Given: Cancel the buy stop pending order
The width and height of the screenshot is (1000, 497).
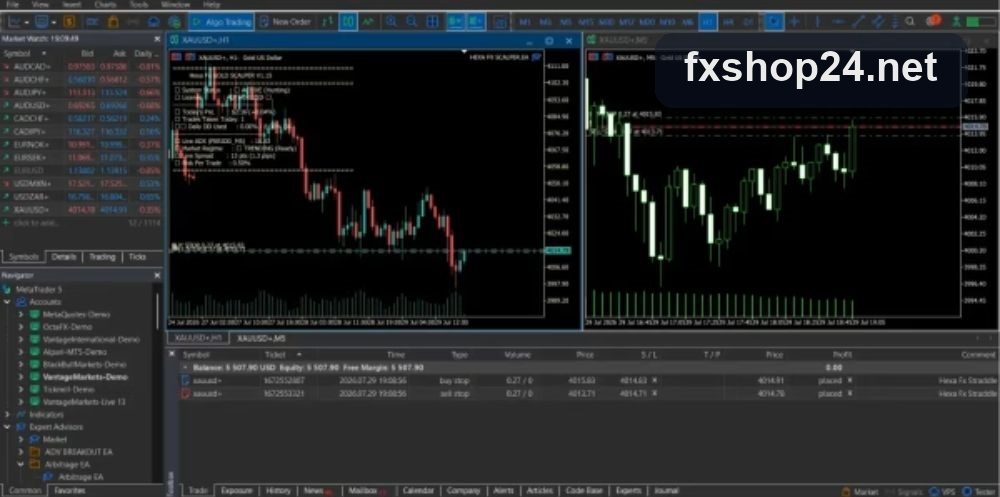Looking at the screenshot, I should (849, 380).
